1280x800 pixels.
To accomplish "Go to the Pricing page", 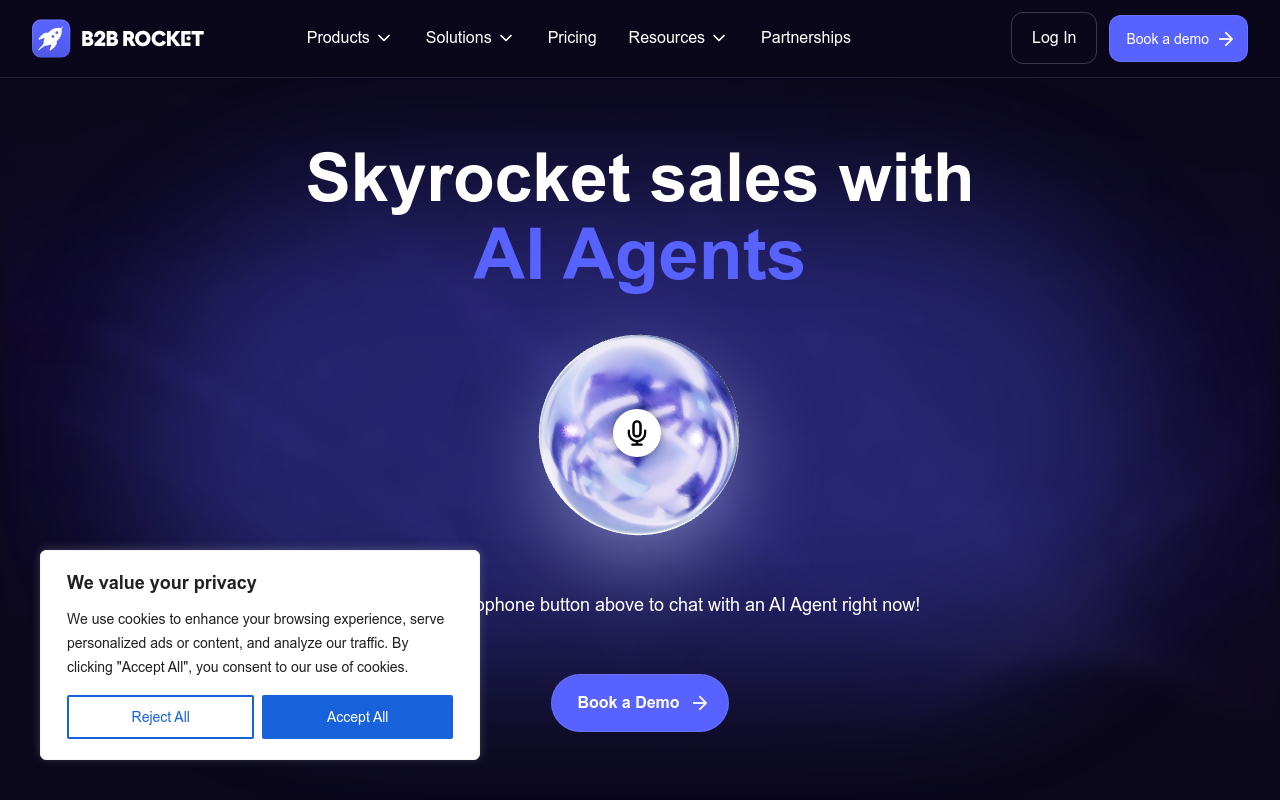I will [x=572, y=37].
